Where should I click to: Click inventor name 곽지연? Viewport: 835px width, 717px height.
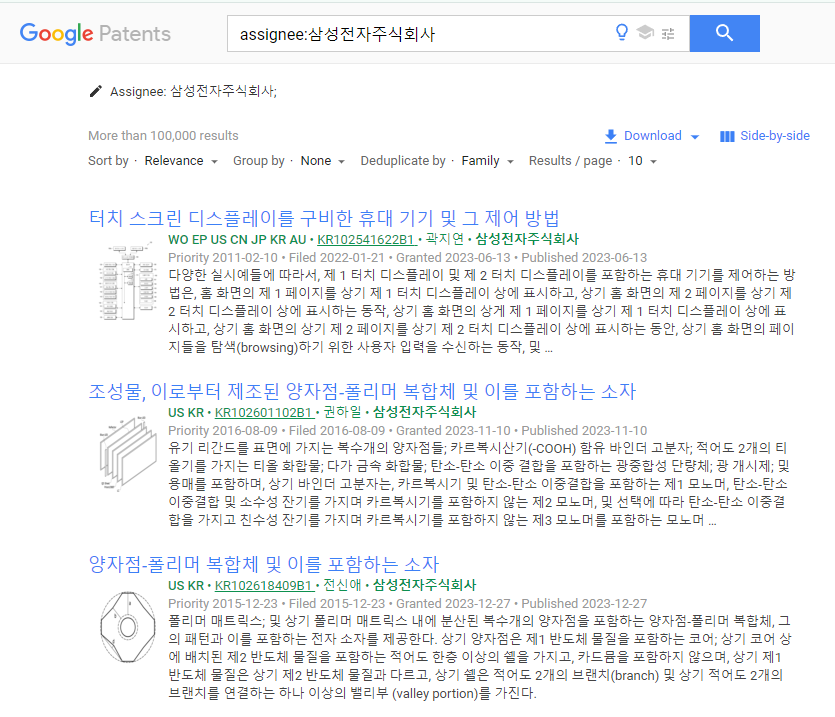click(x=445, y=239)
